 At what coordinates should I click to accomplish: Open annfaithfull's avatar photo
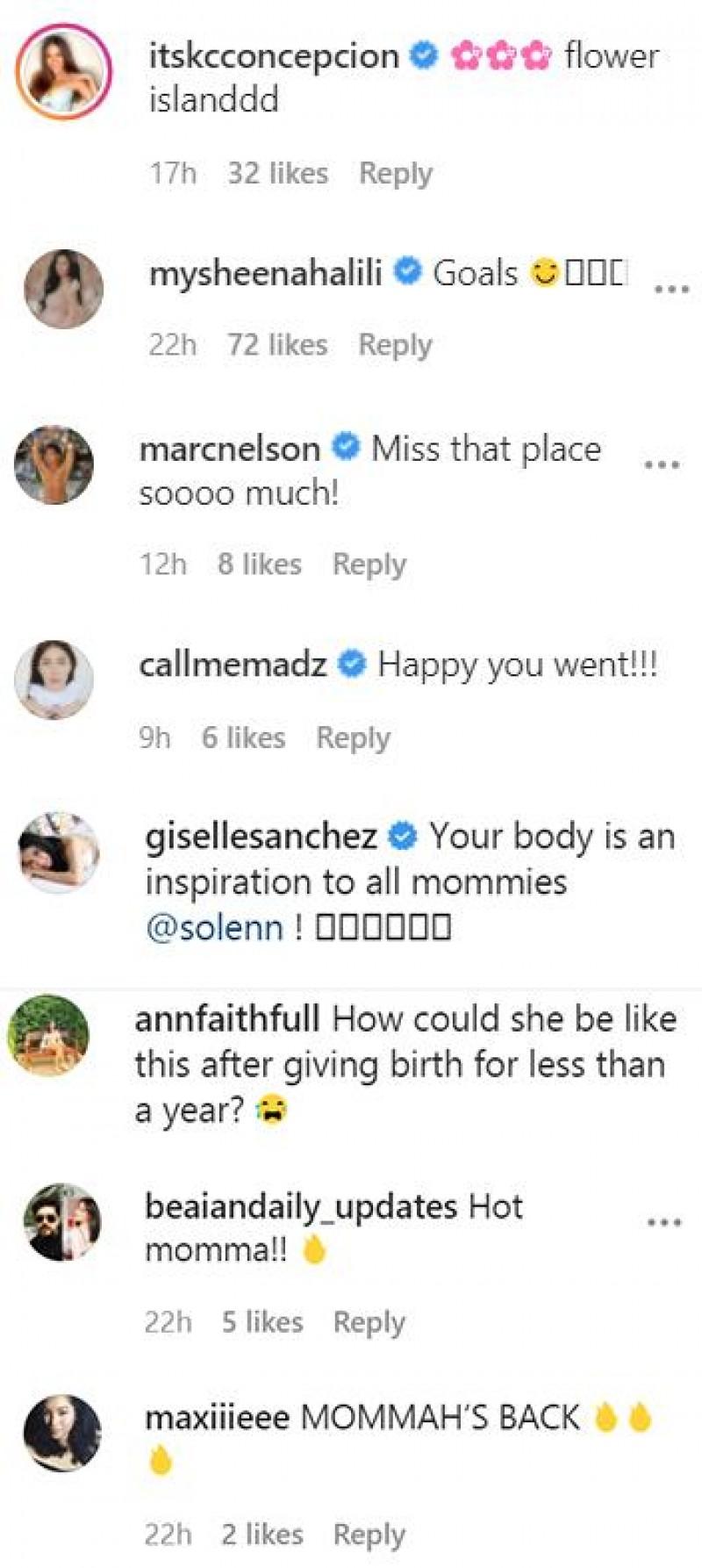48,1035
